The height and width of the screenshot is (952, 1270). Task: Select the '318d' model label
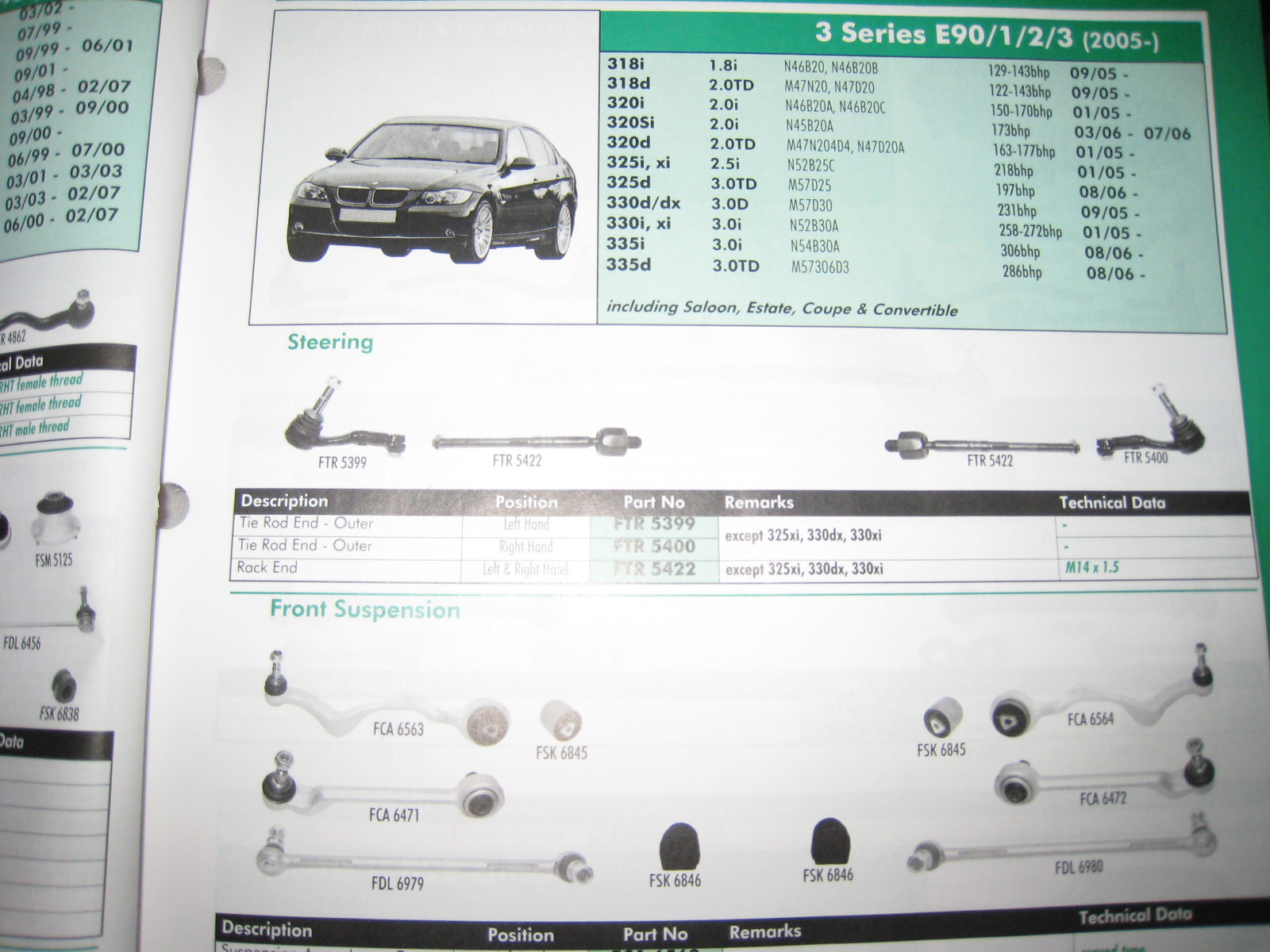(626, 83)
